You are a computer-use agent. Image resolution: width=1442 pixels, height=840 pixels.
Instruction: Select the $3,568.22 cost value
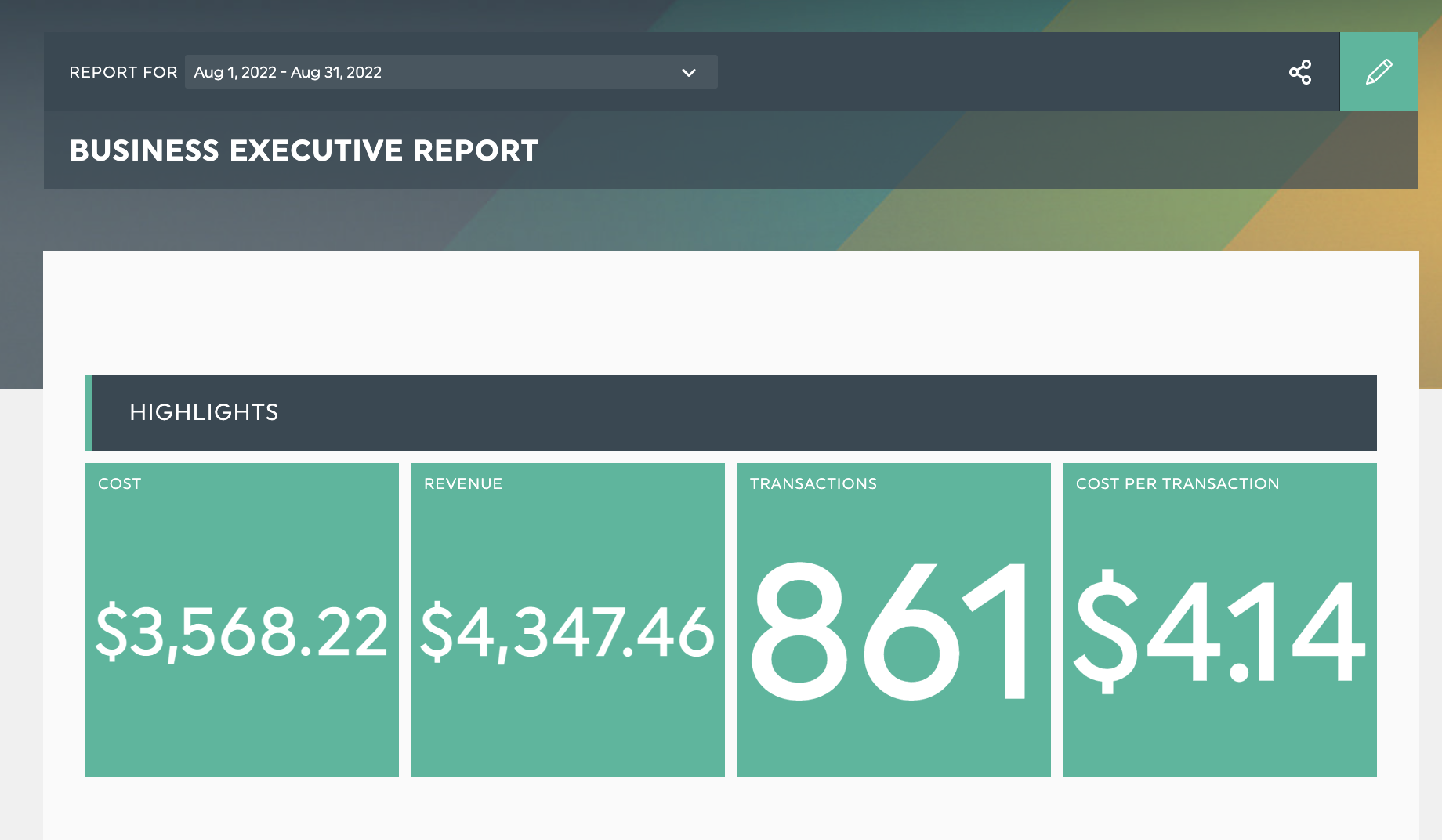point(241,632)
